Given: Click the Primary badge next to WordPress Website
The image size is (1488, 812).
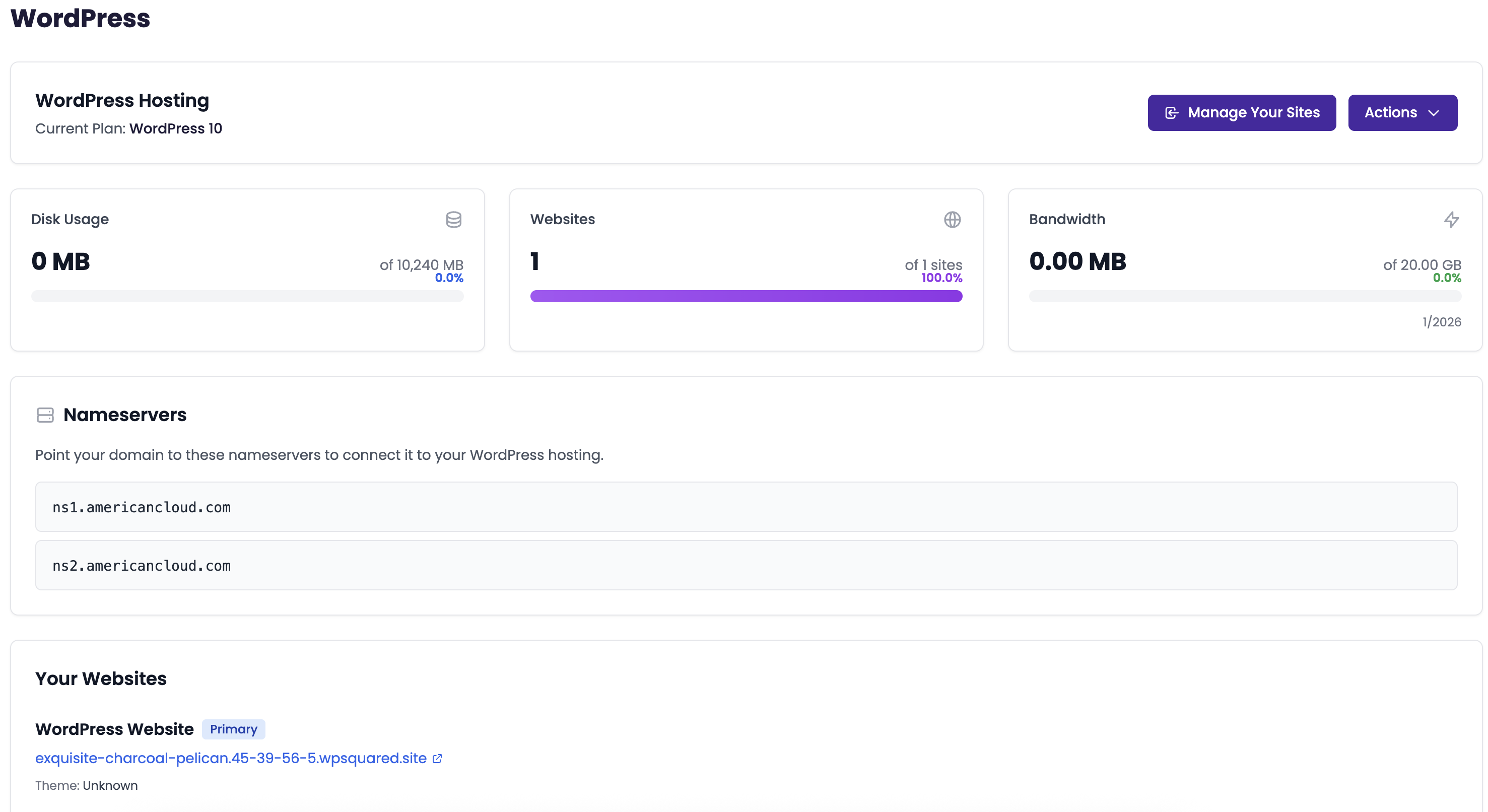Looking at the screenshot, I should tap(233, 729).
